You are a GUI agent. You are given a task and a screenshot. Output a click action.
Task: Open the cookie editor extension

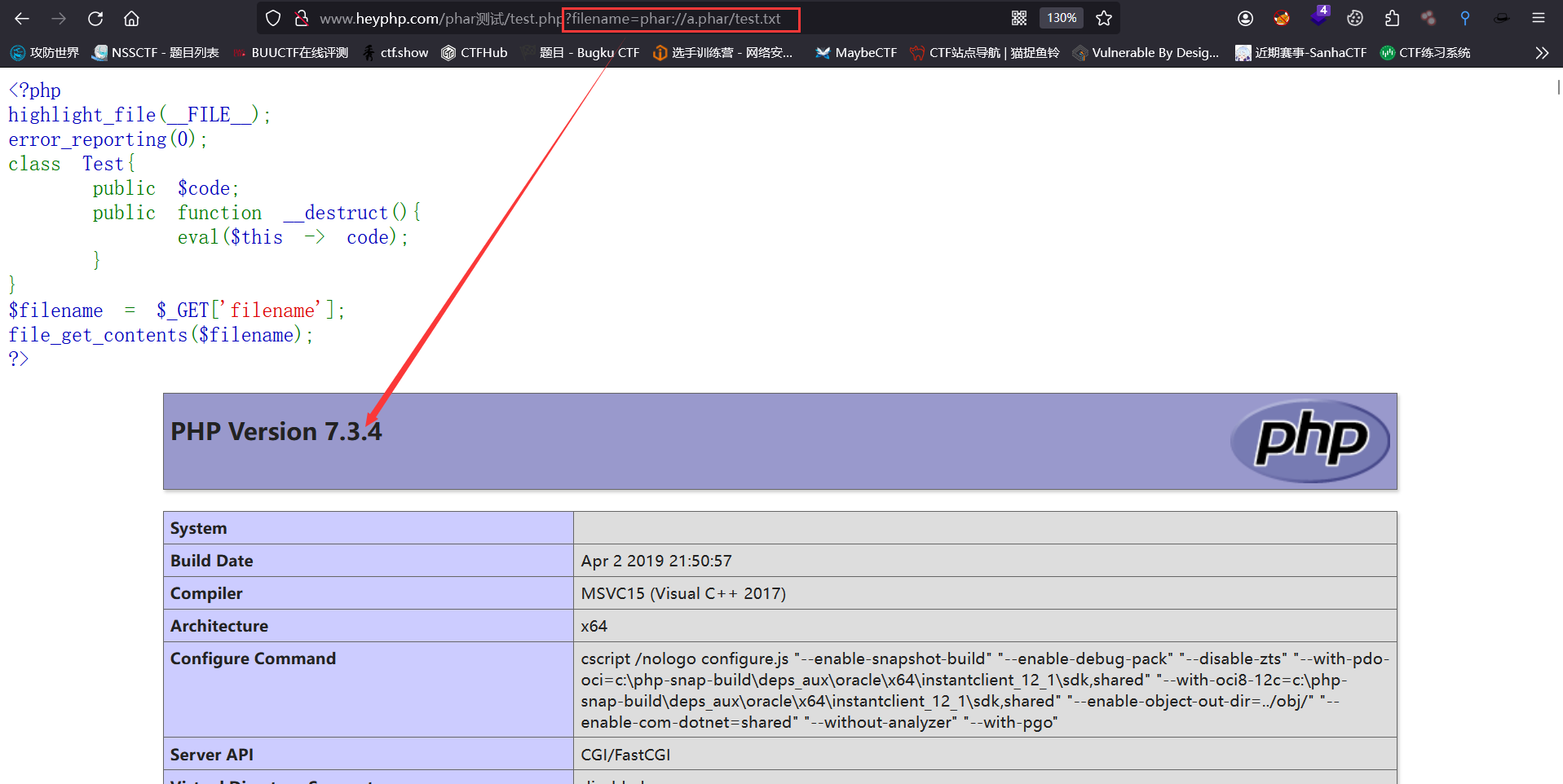coord(1355,18)
